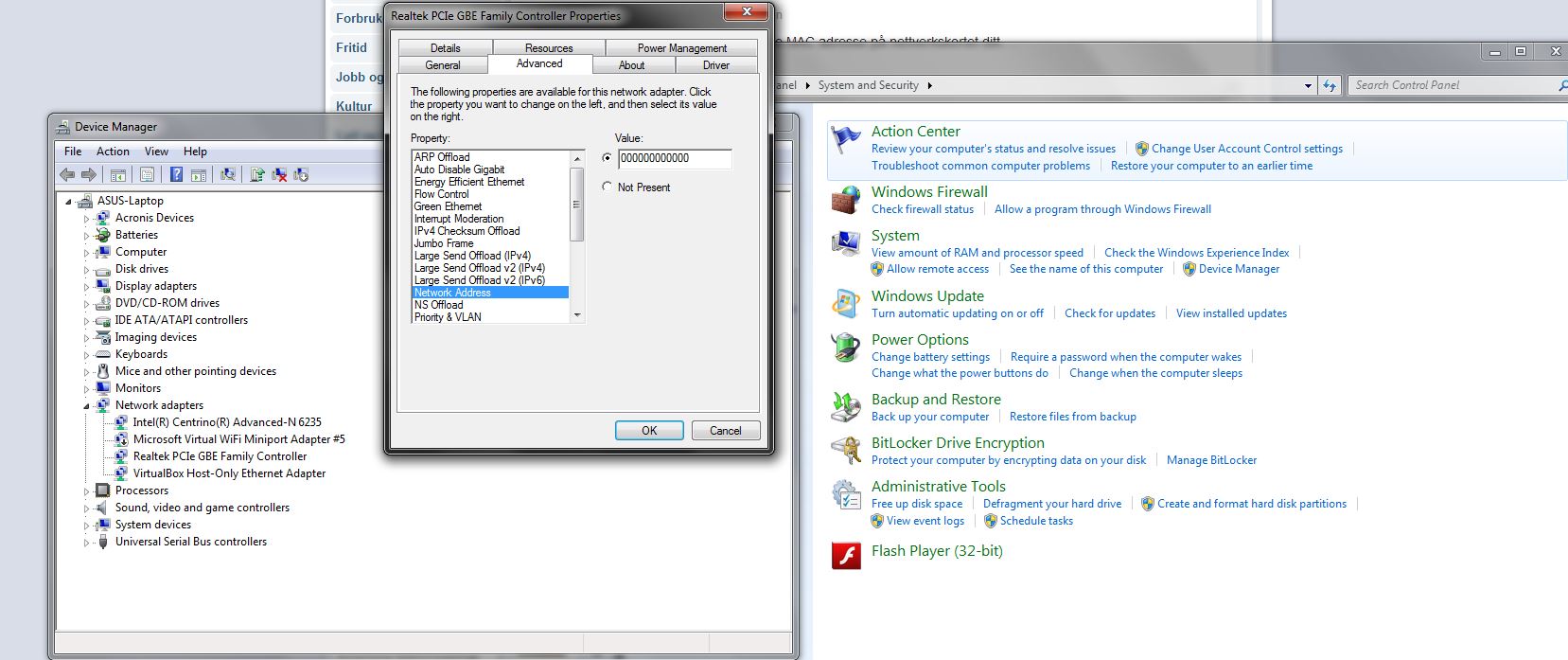Click the Uninstall device icon with red X
The height and width of the screenshot is (660, 1568).
point(279,174)
